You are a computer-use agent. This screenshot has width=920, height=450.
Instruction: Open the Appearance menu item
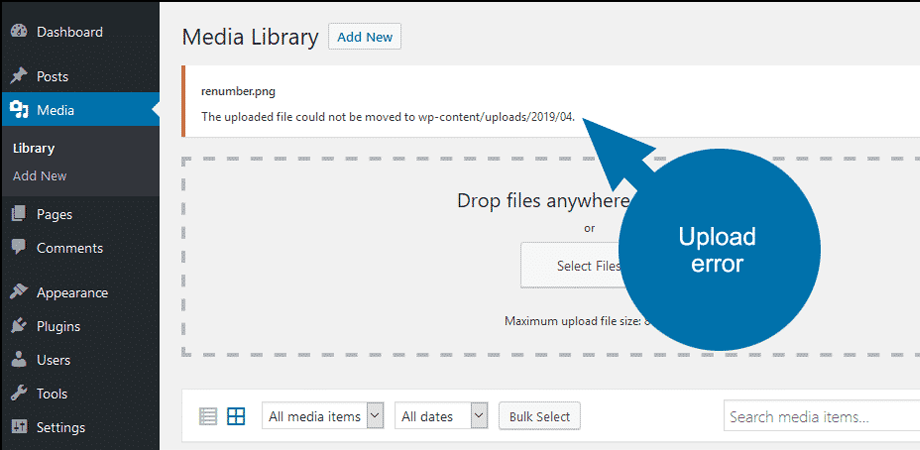tap(80, 292)
